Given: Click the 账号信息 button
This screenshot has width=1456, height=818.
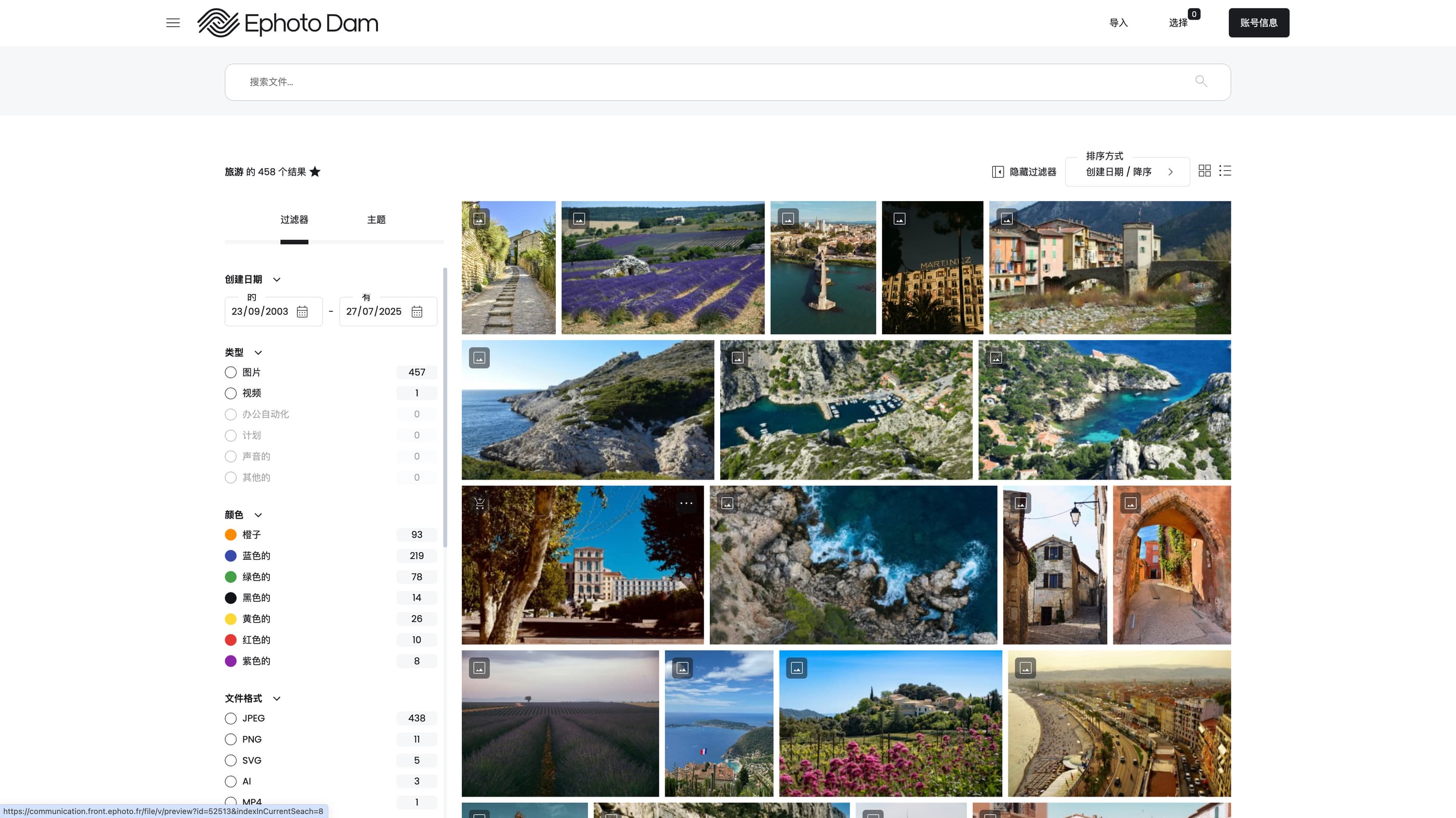Looking at the screenshot, I should 1259,22.
